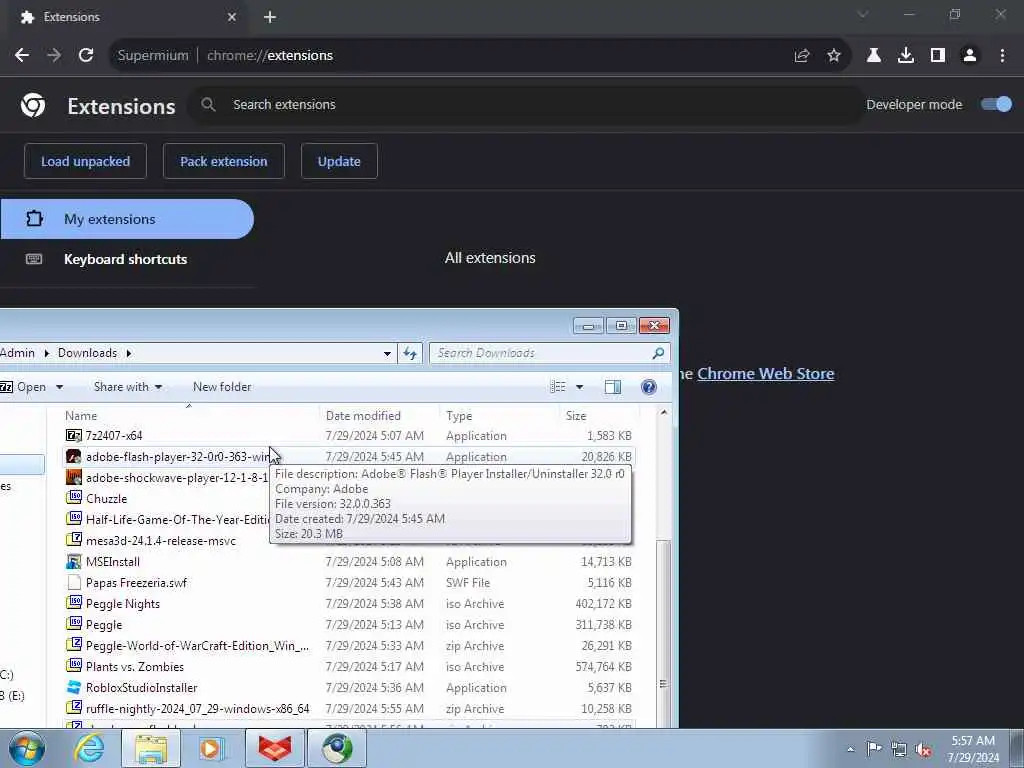
Task: Open the browser downloads icon
Action: click(x=906, y=56)
